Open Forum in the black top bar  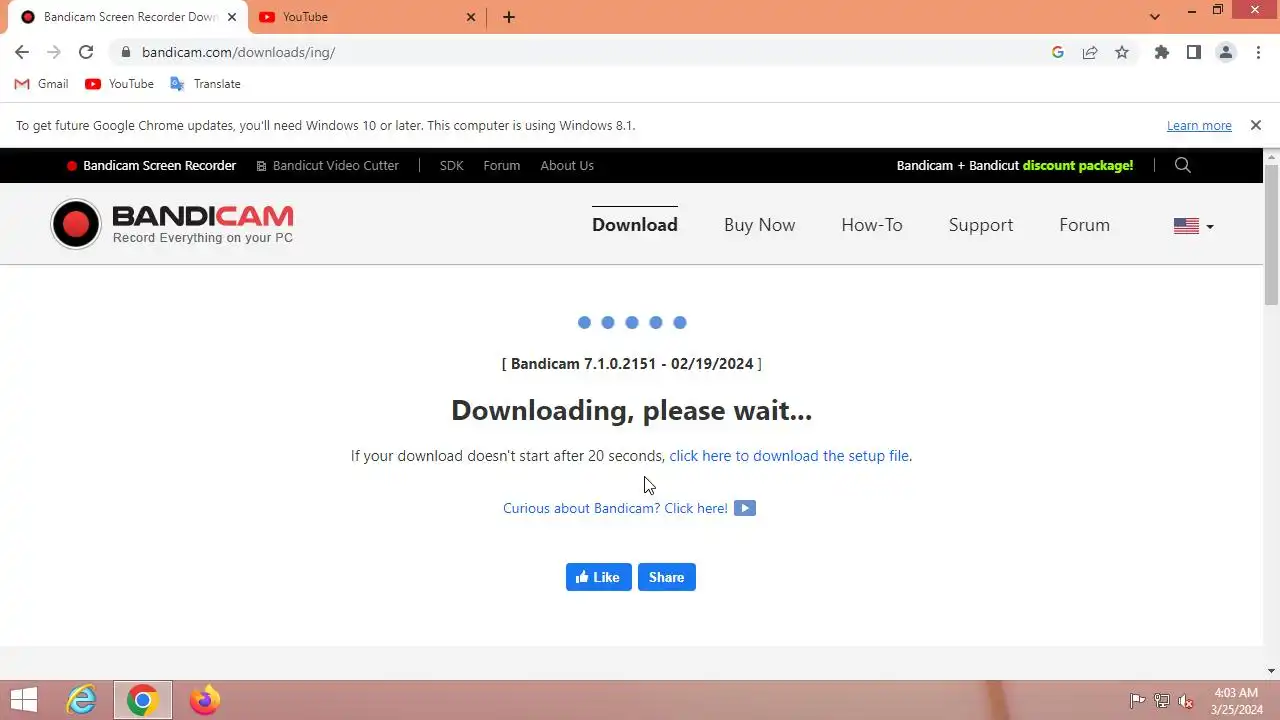point(502,165)
